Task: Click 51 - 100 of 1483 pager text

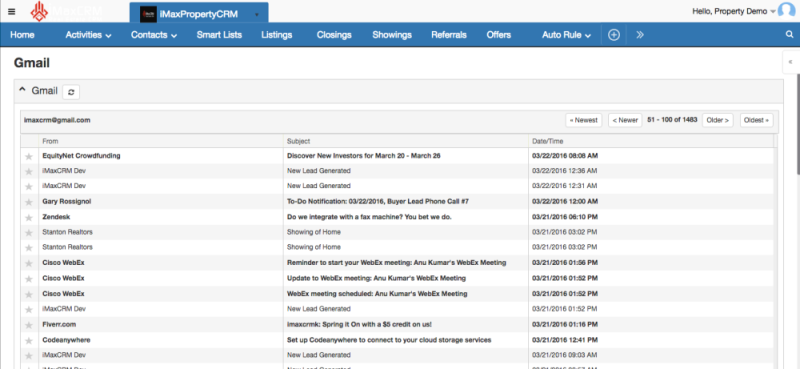Action: pos(672,120)
